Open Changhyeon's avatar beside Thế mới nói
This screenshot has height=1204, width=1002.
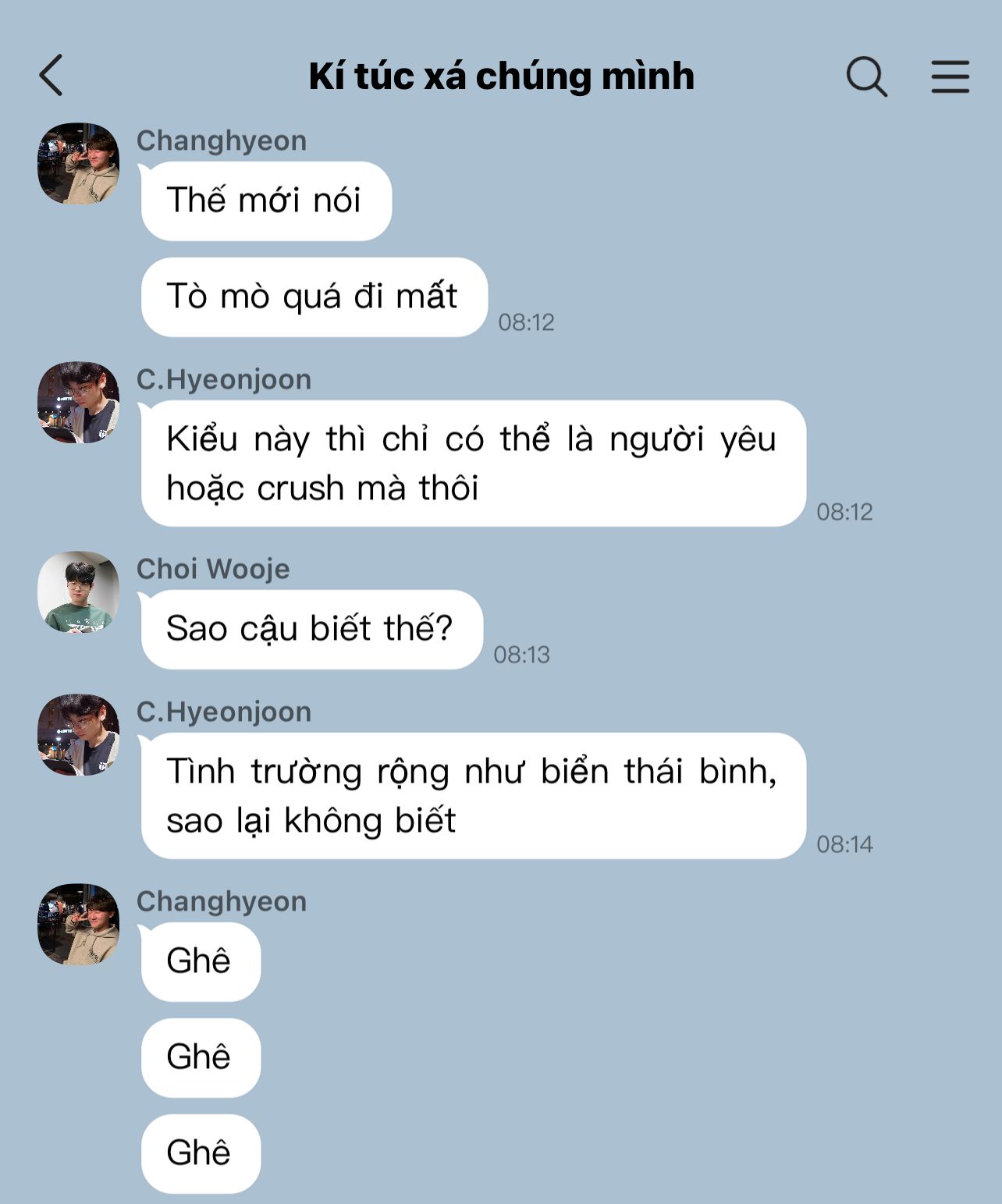tap(78, 163)
